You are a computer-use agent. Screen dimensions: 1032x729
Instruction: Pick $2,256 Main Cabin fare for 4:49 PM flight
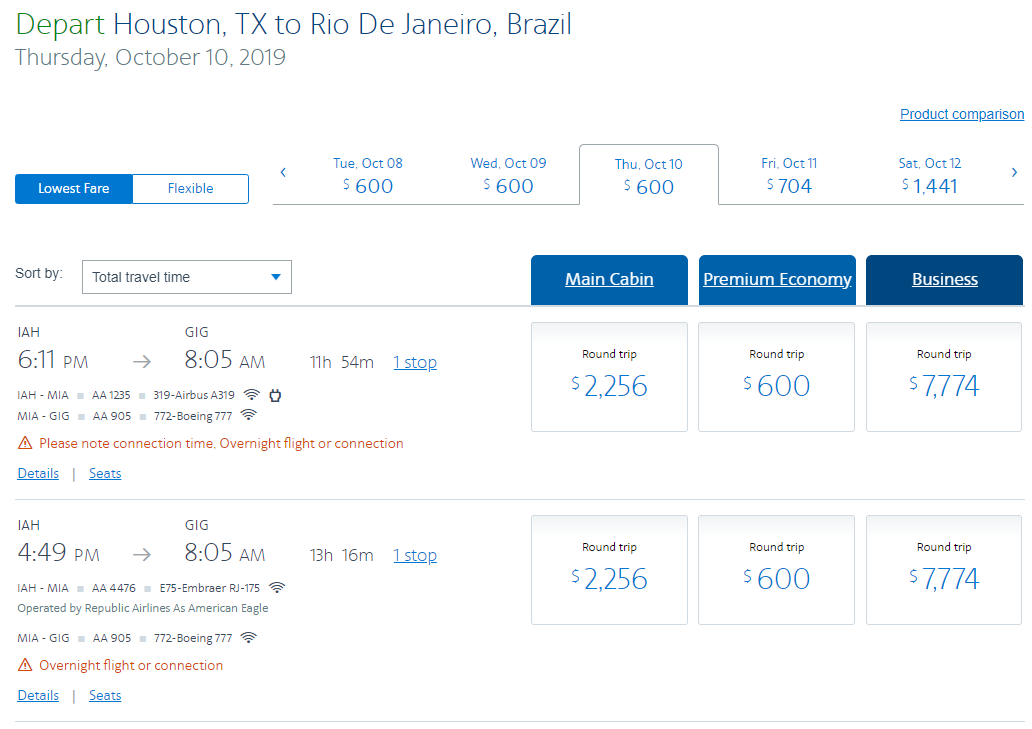pos(609,570)
